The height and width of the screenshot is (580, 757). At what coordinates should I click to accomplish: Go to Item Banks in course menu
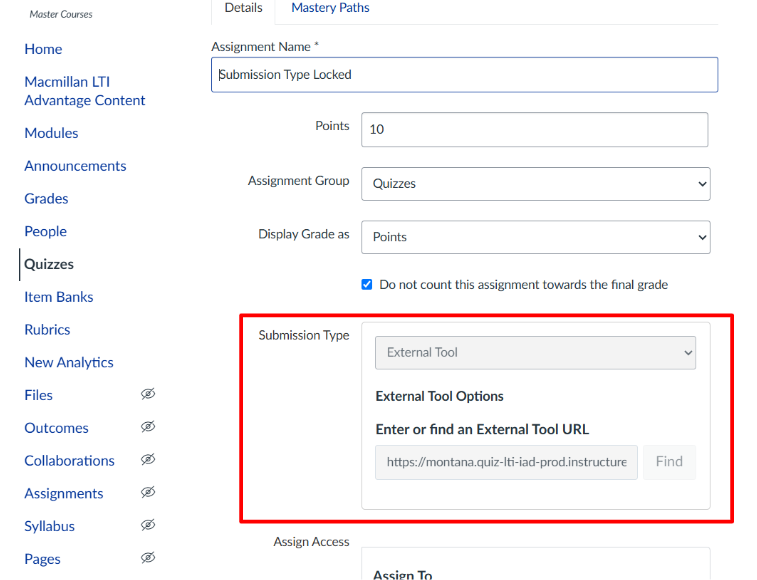pos(59,297)
